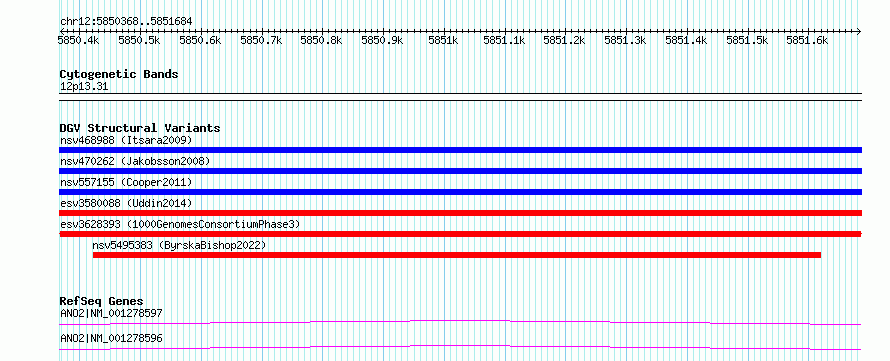Click the red bar for nsv5495383
Image resolution: width=890 pixels, height=361 pixels.
(457, 255)
